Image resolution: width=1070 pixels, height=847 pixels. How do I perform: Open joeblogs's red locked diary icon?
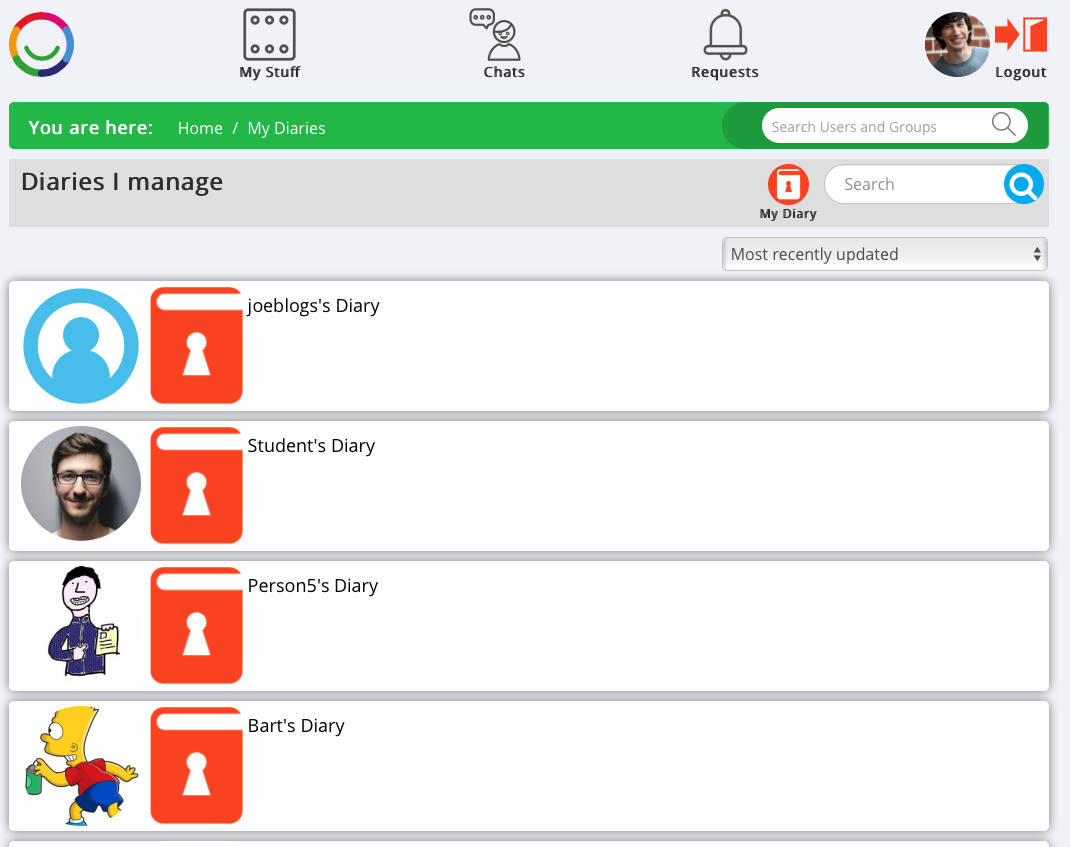point(197,345)
